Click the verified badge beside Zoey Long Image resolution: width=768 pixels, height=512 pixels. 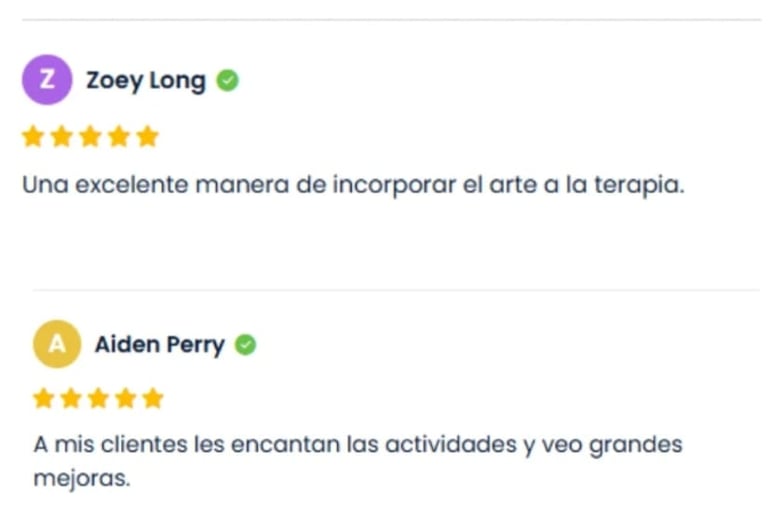(x=228, y=81)
